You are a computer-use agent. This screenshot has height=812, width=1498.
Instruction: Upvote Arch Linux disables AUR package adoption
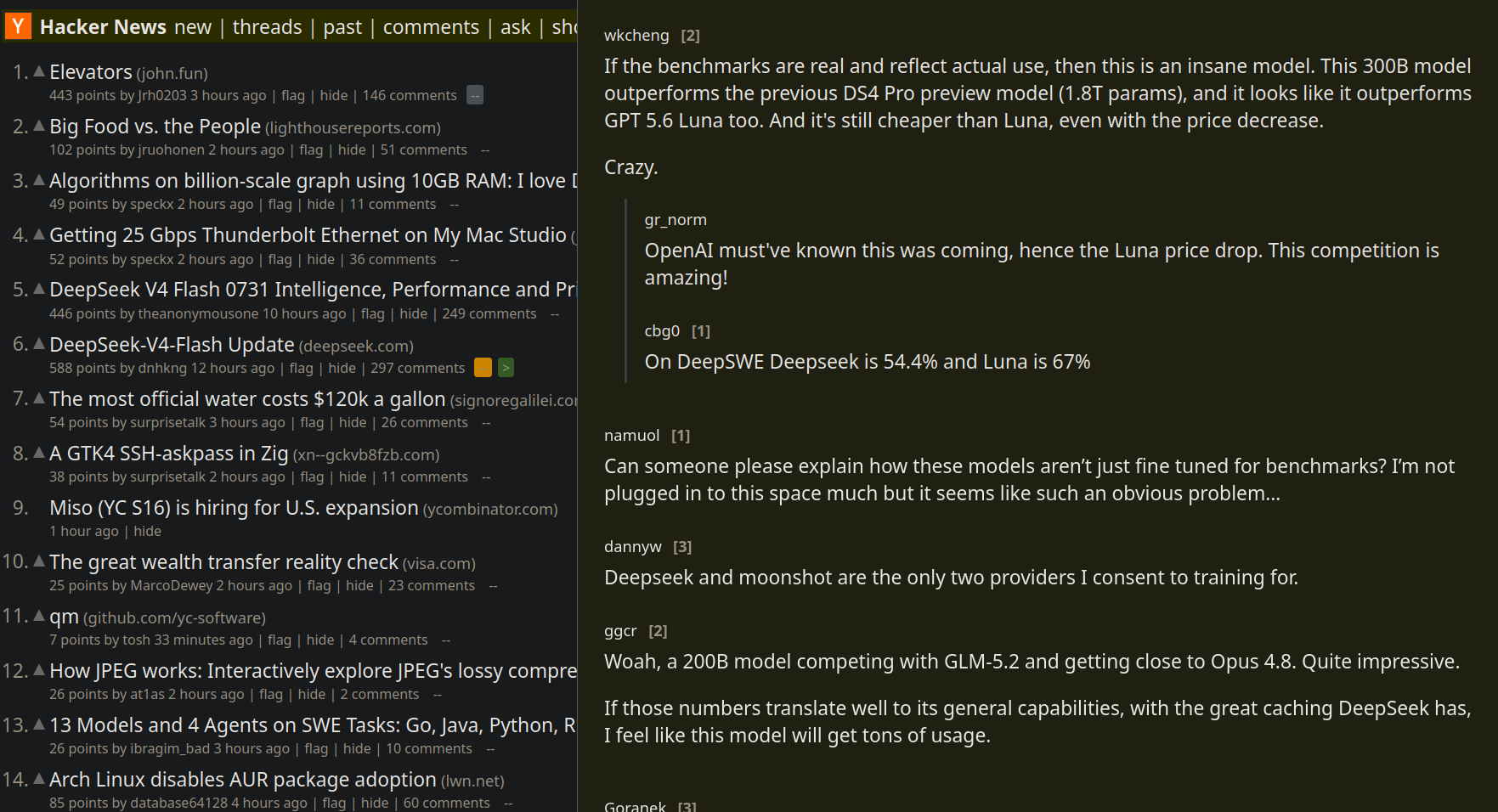[x=39, y=779]
